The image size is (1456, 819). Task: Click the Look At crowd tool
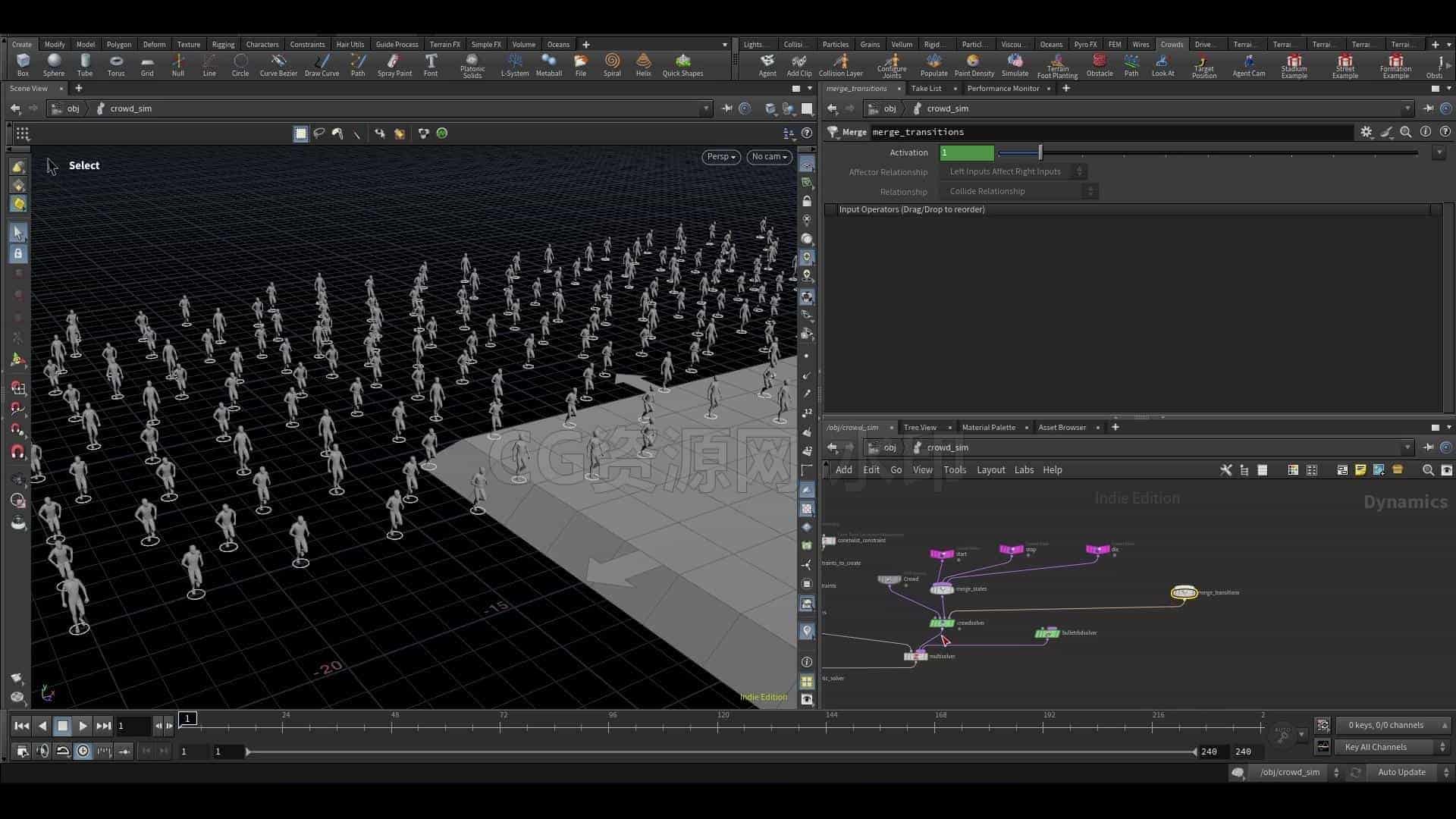pyautogui.click(x=1163, y=65)
